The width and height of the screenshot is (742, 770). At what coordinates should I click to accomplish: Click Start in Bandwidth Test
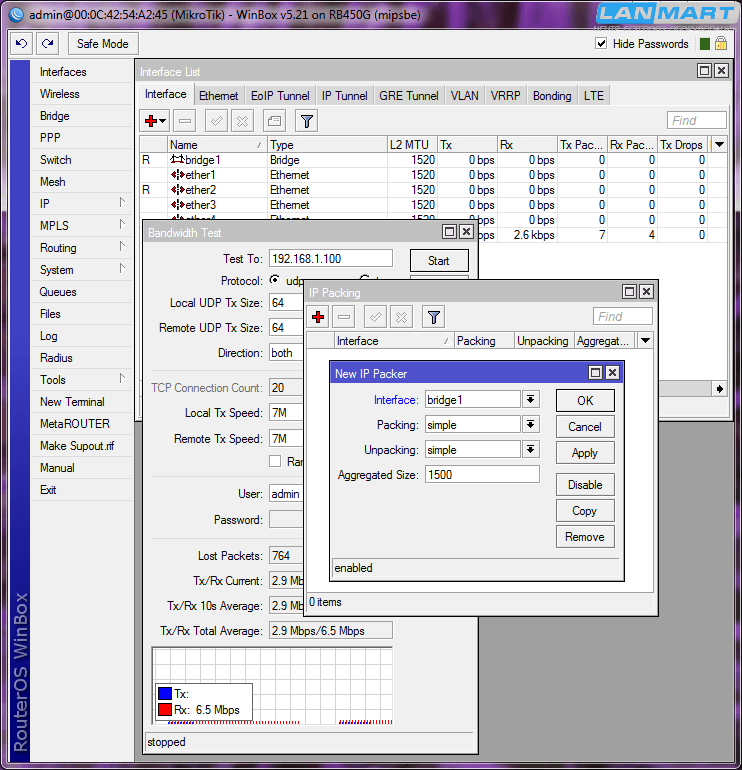(x=439, y=261)
